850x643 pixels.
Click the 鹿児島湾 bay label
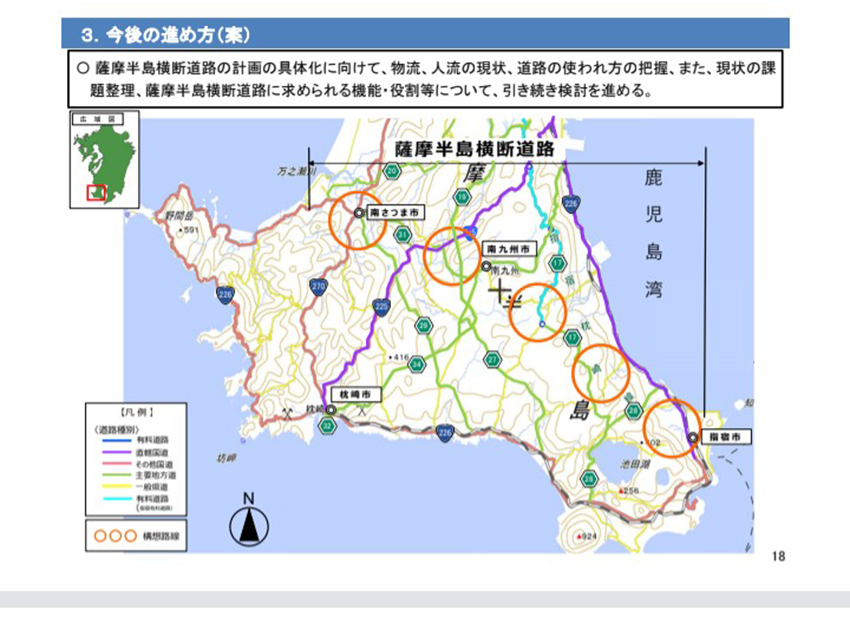point(654,234)
